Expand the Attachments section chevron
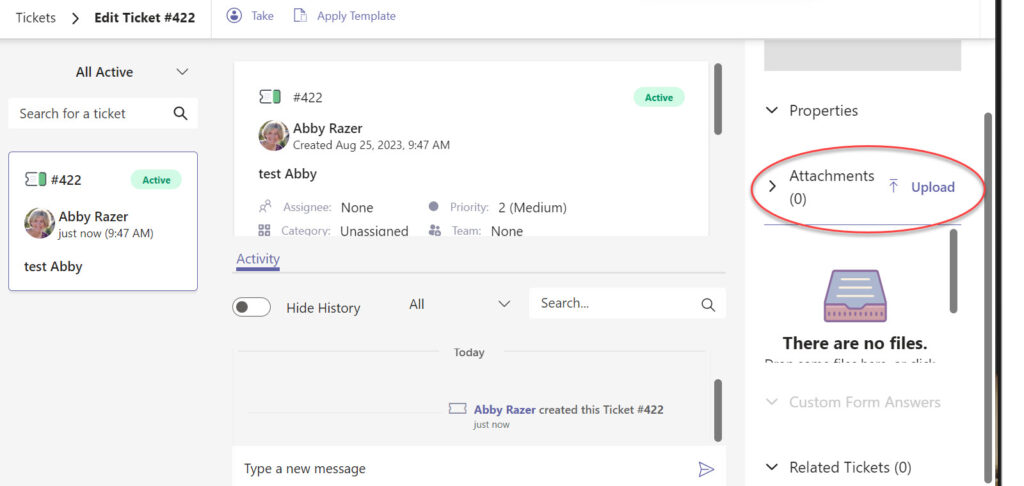 click(772, 187)
